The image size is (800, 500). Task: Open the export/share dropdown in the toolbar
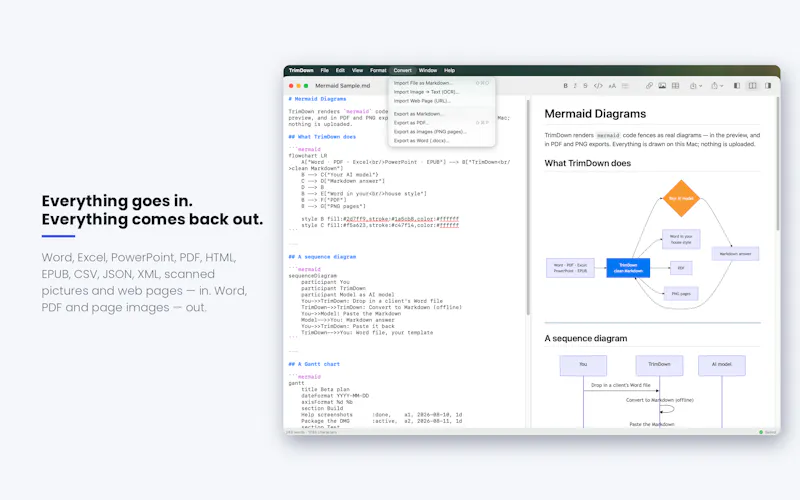pos(717,86)
